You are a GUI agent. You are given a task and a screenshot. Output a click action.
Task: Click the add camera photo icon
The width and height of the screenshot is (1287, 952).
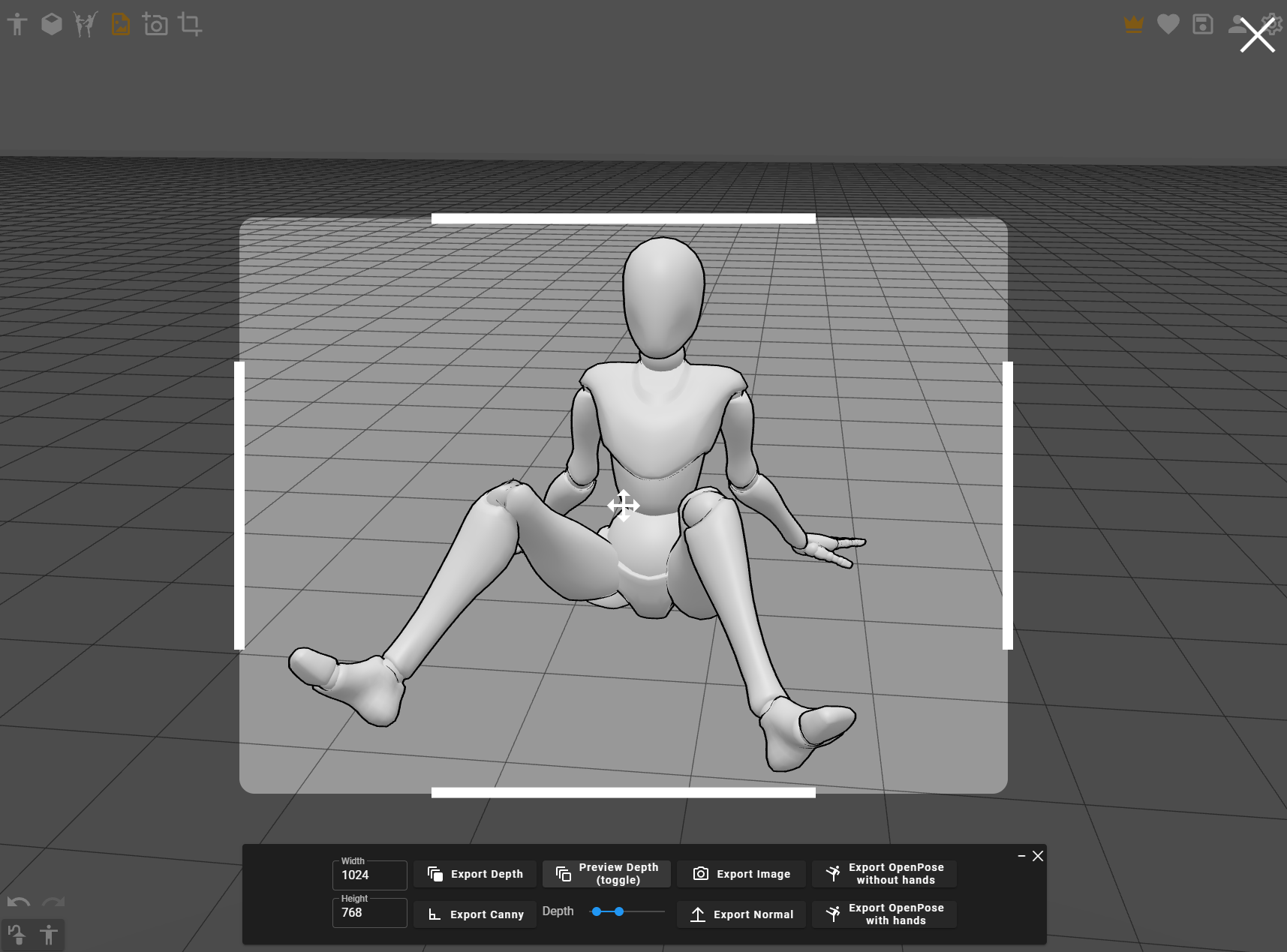click(x=155, y=25)
